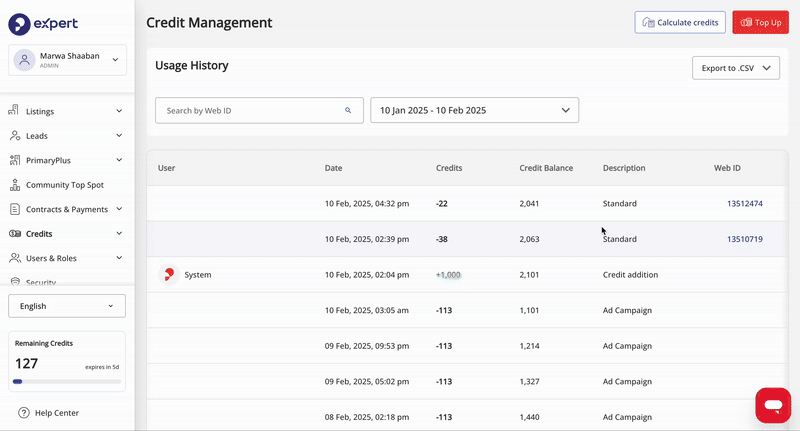Screen dimensions: 800x431
Task: Click the Credits money icon in sidebar
Action: [15, 234]
